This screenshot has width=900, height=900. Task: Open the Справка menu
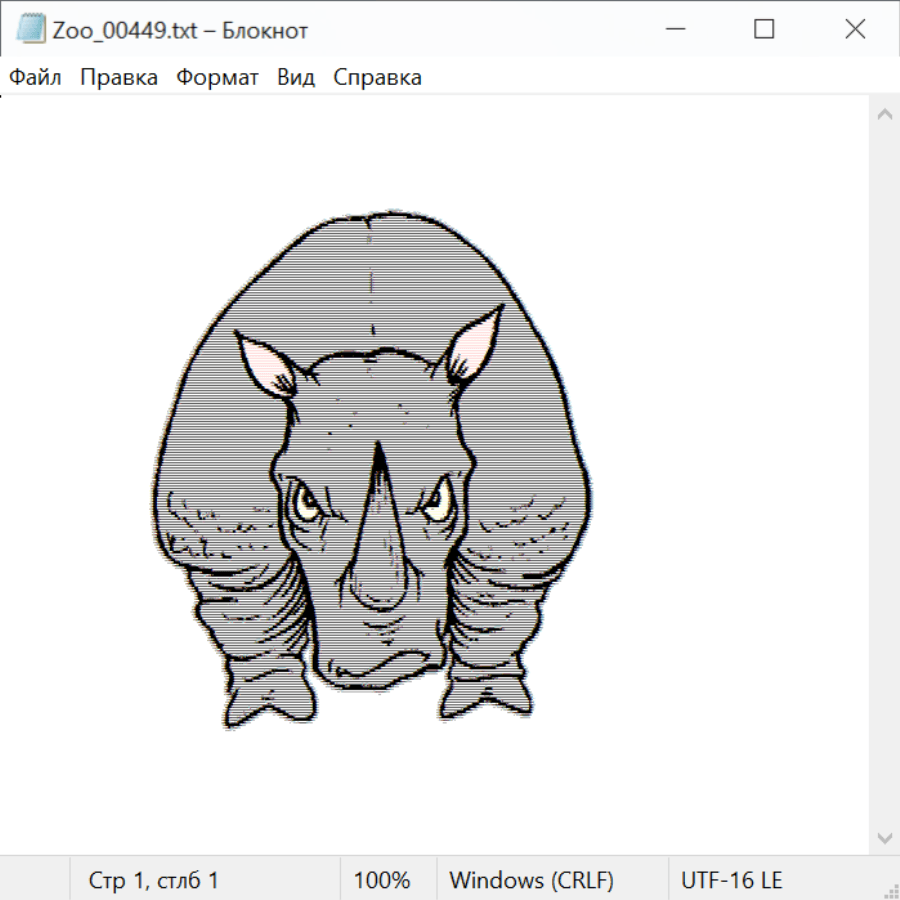pos(377,78)
